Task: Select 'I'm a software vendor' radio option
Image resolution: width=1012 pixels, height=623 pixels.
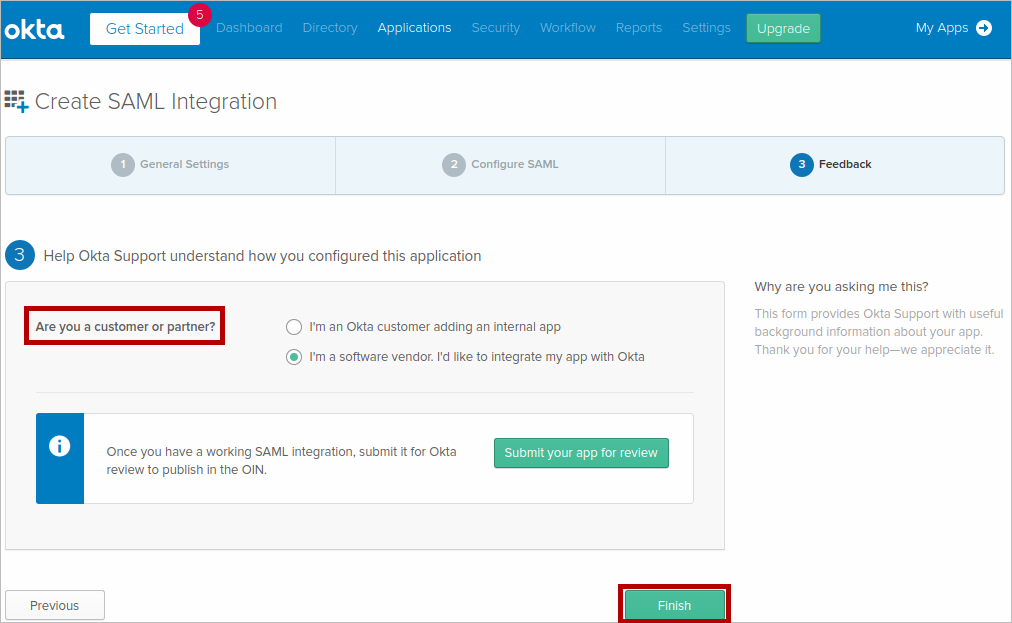Action: click(294, 357)
